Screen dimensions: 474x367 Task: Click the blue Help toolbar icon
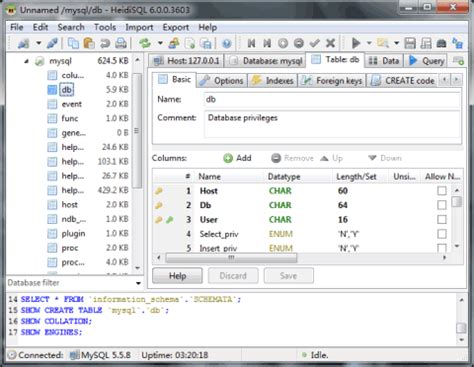click(227, 43)
